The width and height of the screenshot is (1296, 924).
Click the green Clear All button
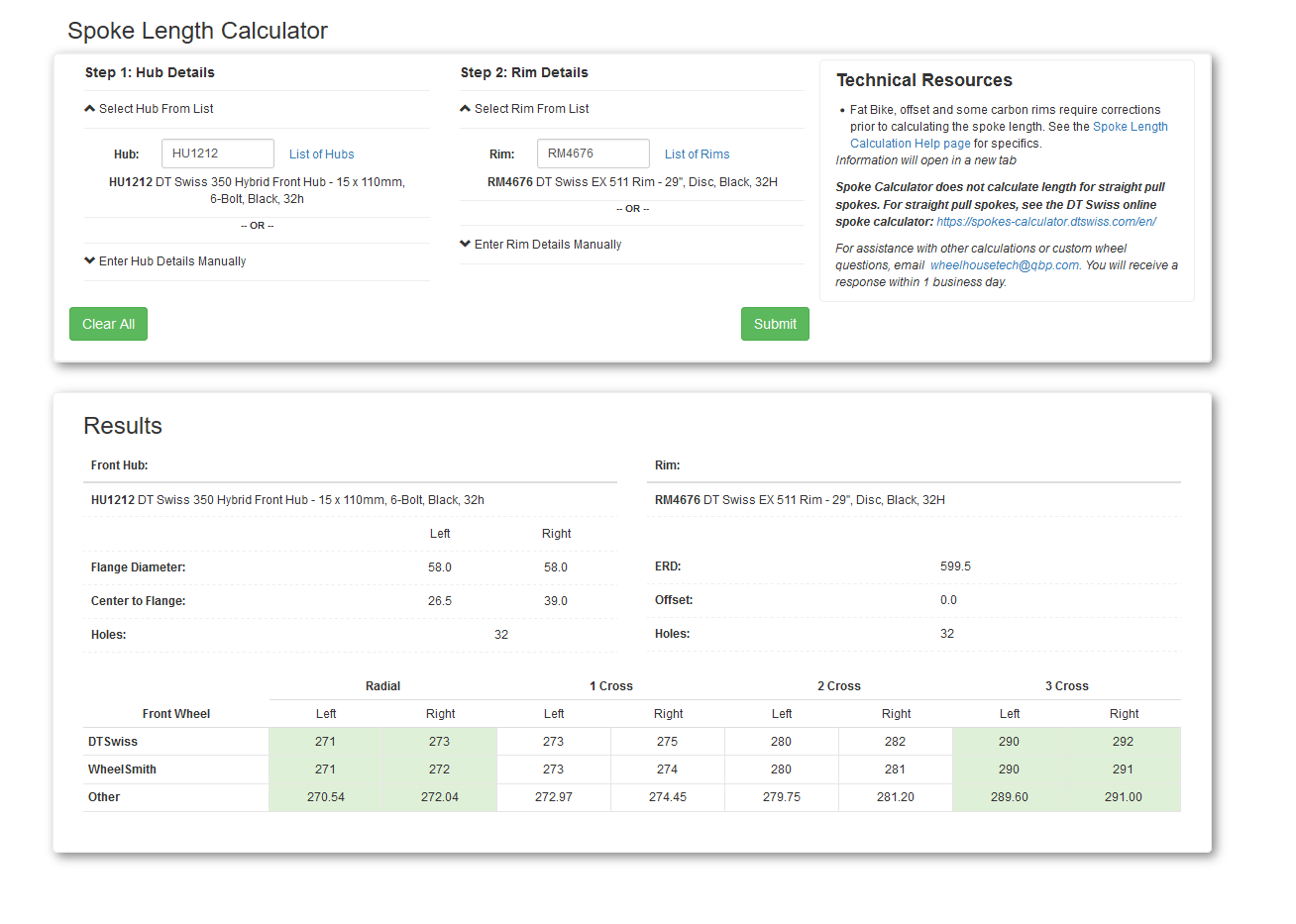108,324
